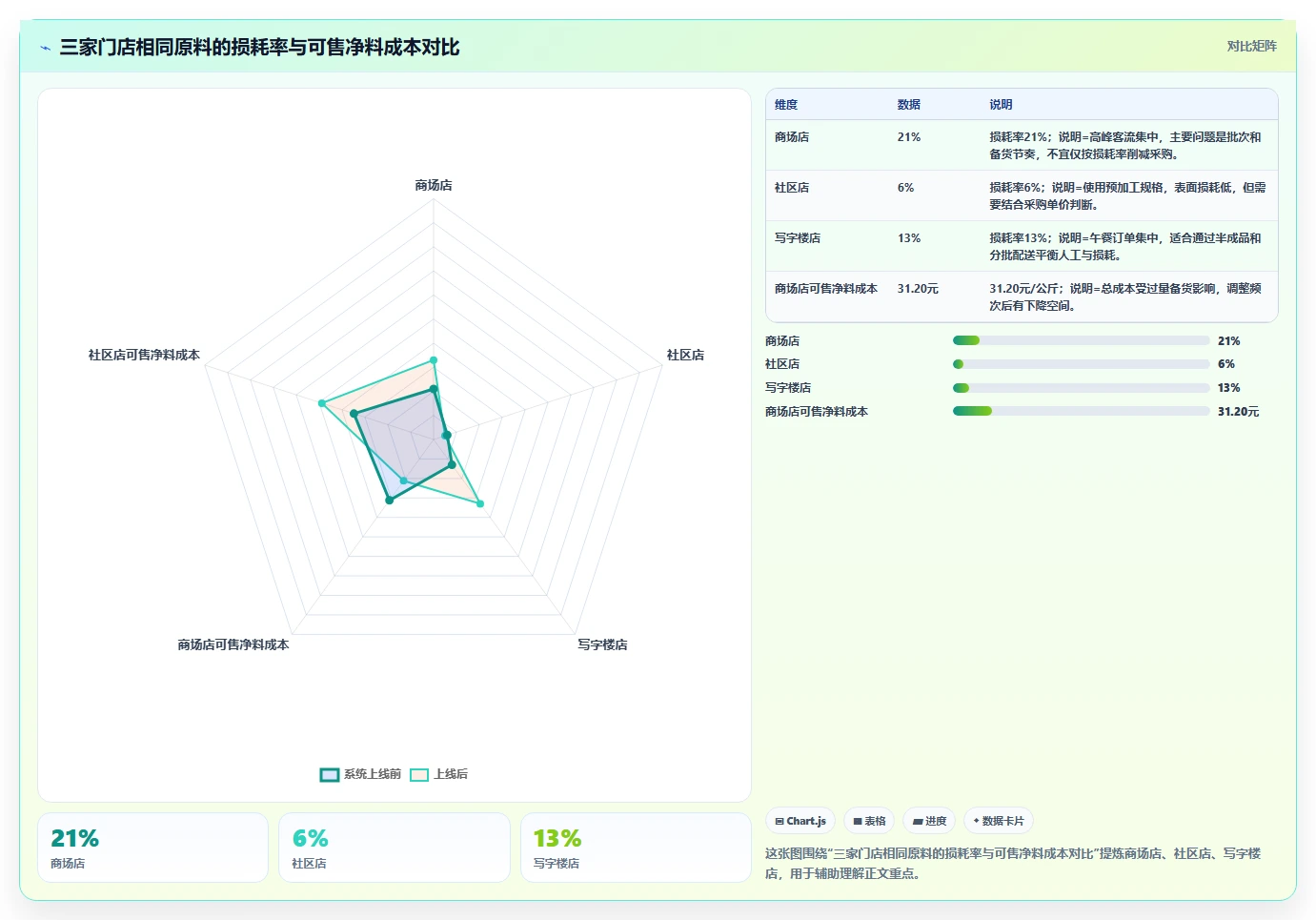Click the 社区店可售净料成本 radar axis label

pyautogui.click(x=144, y=355)
